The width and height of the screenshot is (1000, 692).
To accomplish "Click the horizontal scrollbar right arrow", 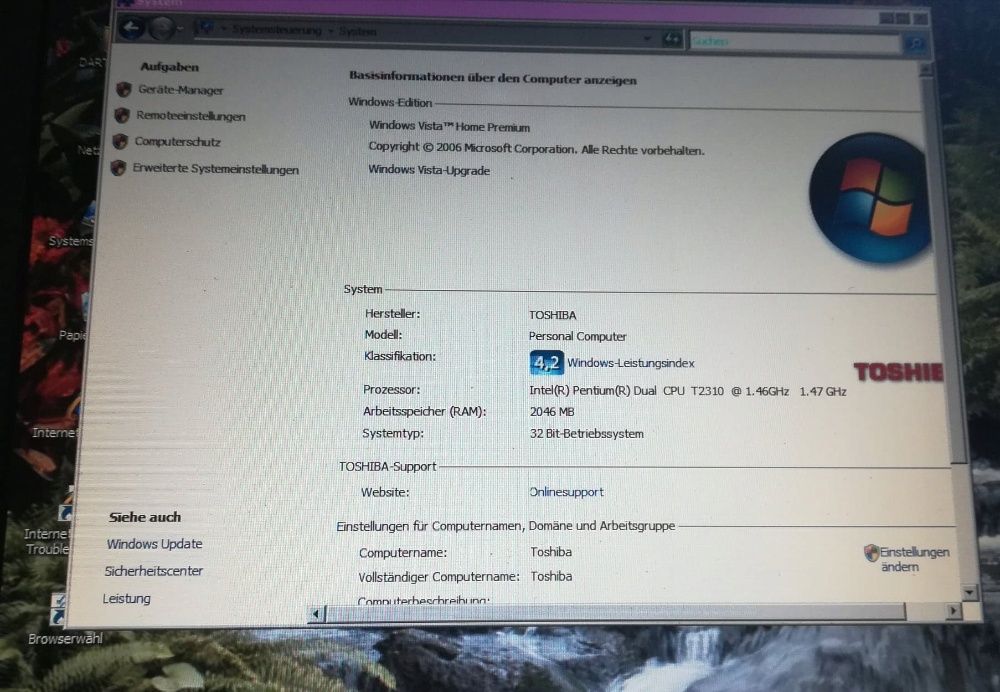I will [953, 611].
